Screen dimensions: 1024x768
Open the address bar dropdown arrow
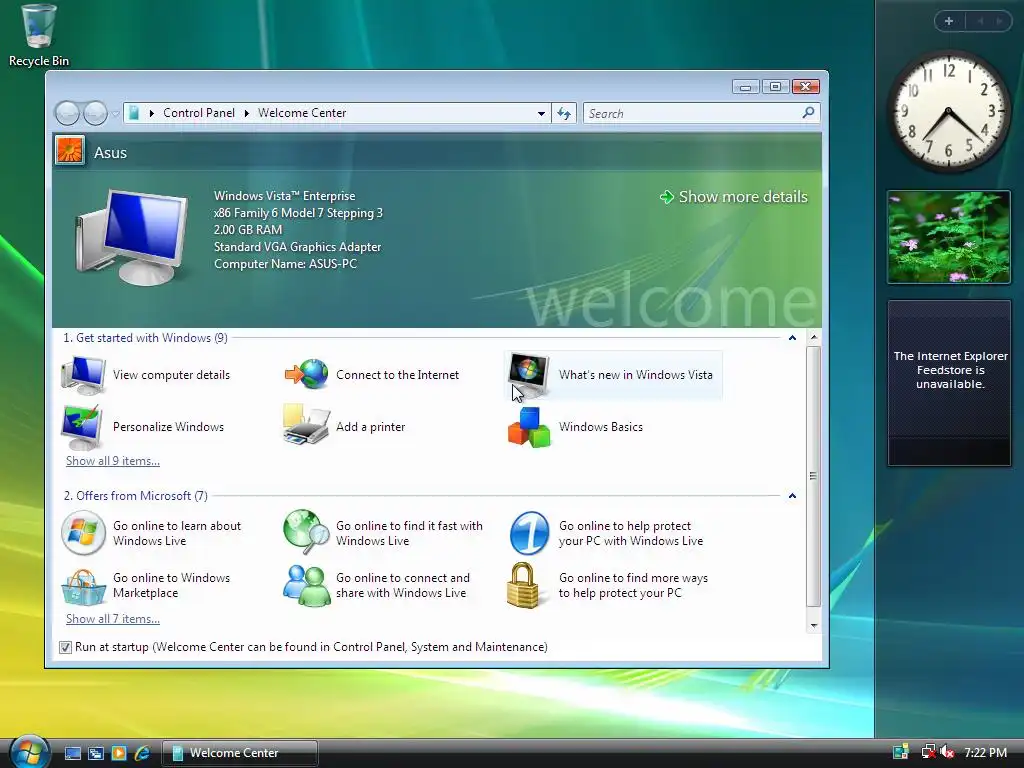[541, 114]
